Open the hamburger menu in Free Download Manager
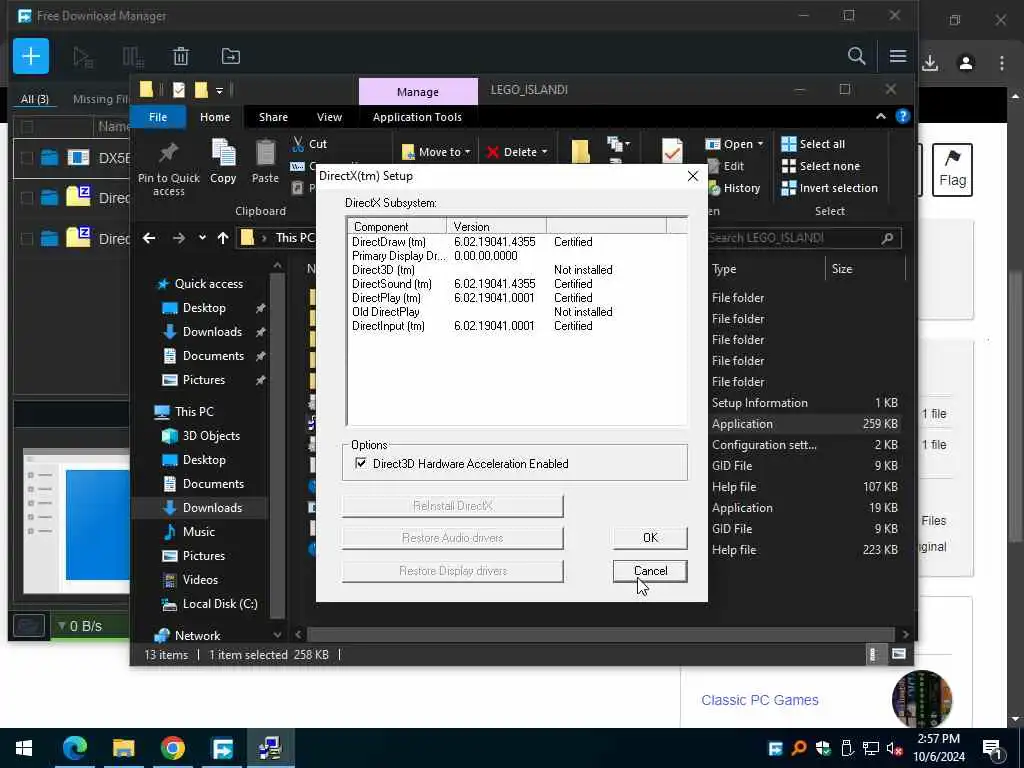Viewport: 1024px width, 768px height. [898, 56]
